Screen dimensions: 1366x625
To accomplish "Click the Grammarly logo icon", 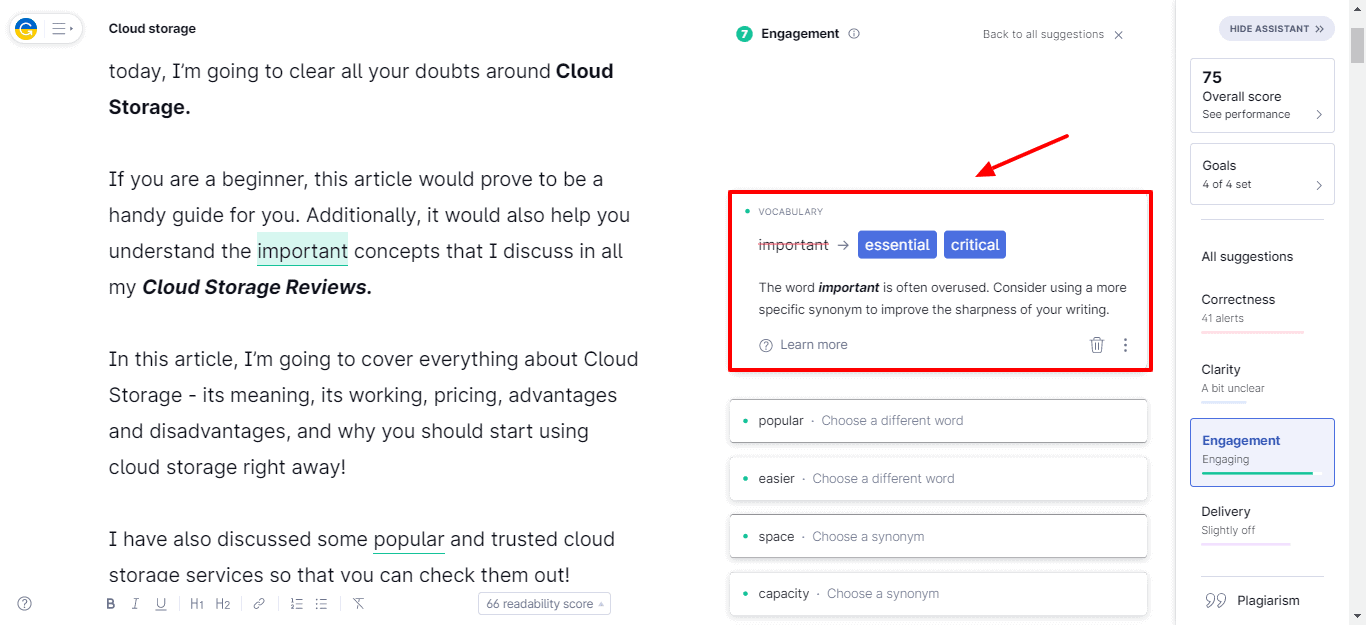I will tap(26, 29).
